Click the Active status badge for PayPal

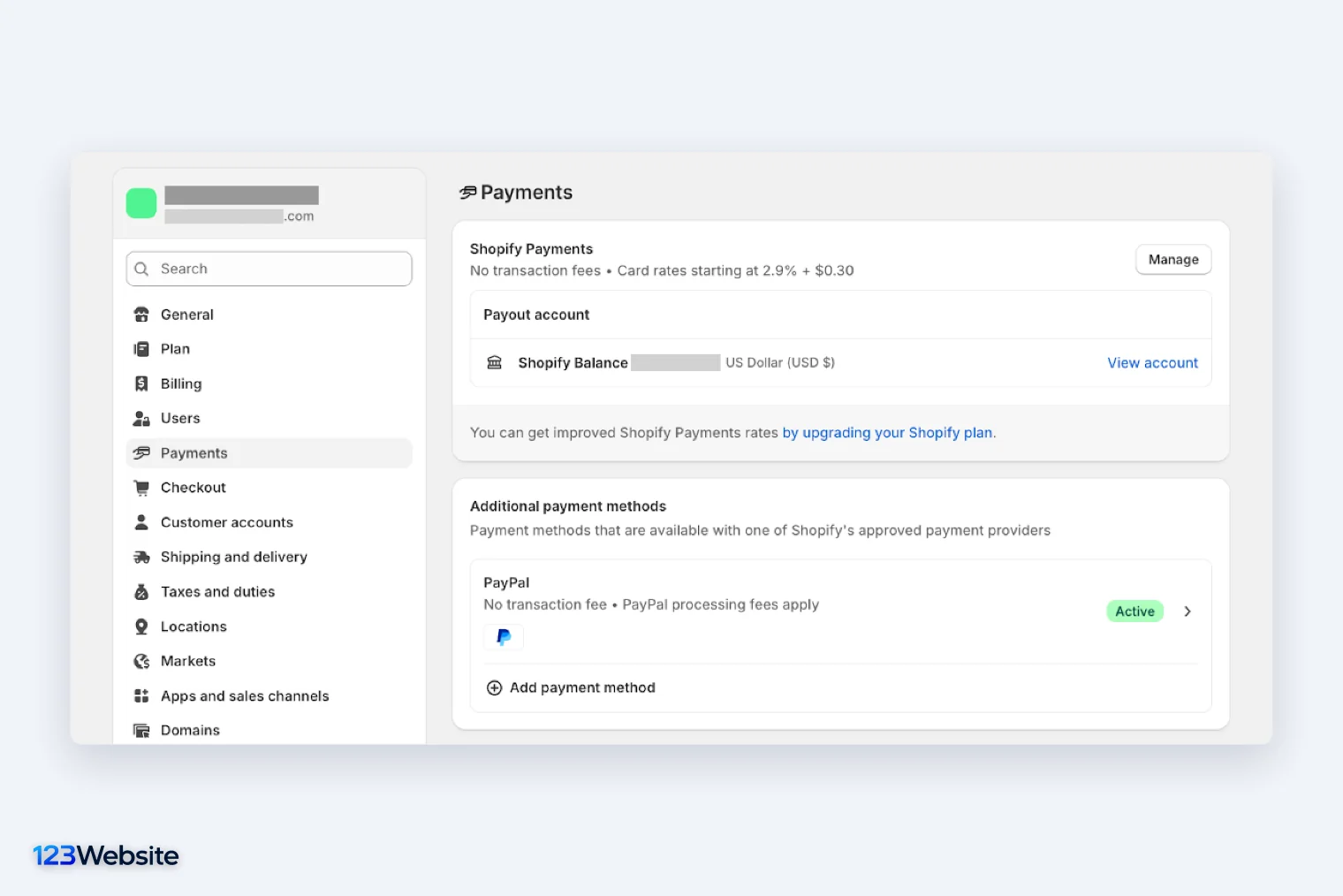point(1135,611)
